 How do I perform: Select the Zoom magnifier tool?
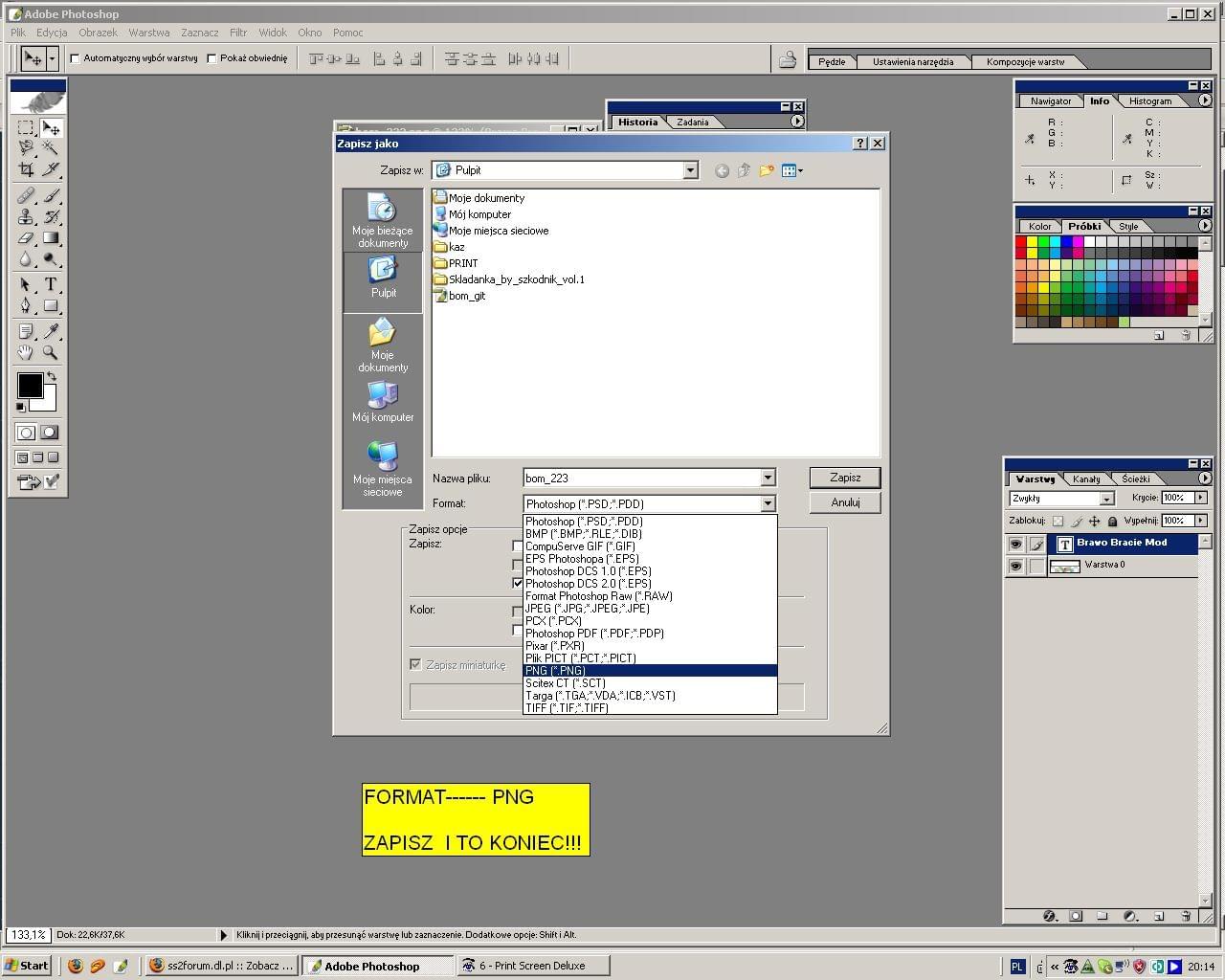(x=51, y=353)
